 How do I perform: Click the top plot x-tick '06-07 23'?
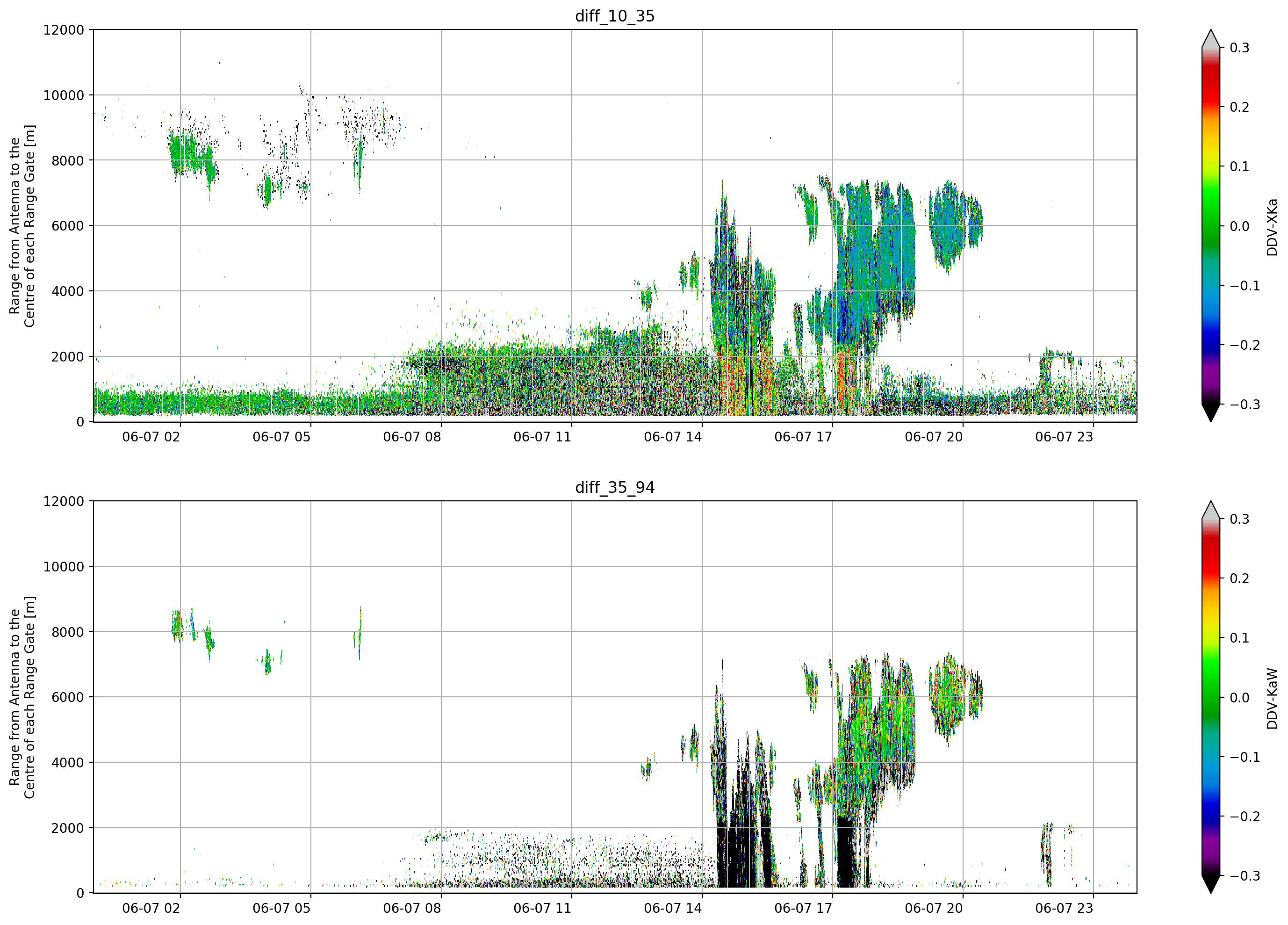click(x=1064, y=437)
